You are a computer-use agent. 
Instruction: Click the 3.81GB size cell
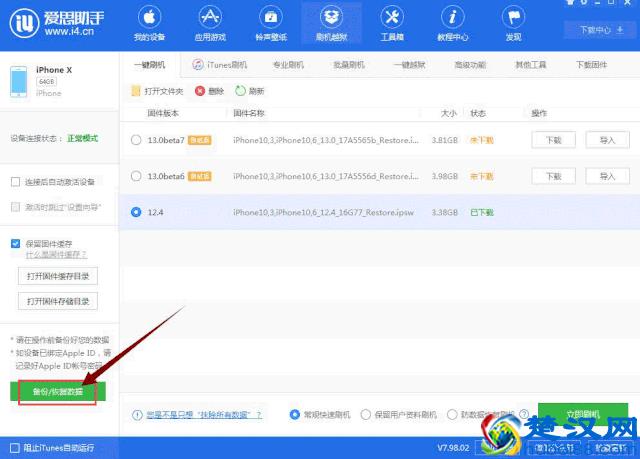(x=445, y=140)
